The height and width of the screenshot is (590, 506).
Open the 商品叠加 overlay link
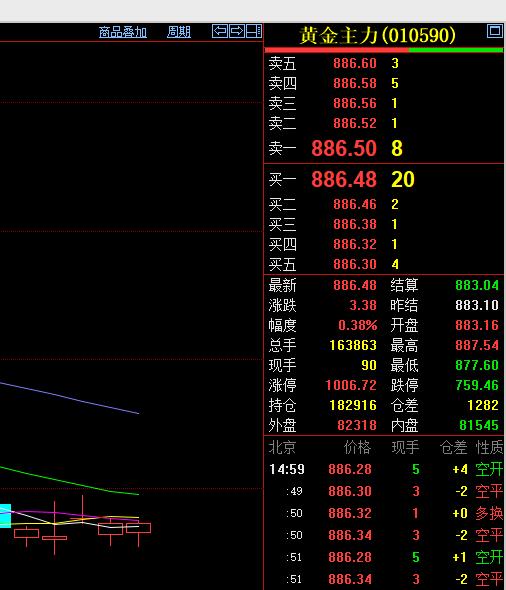[123, 32]
